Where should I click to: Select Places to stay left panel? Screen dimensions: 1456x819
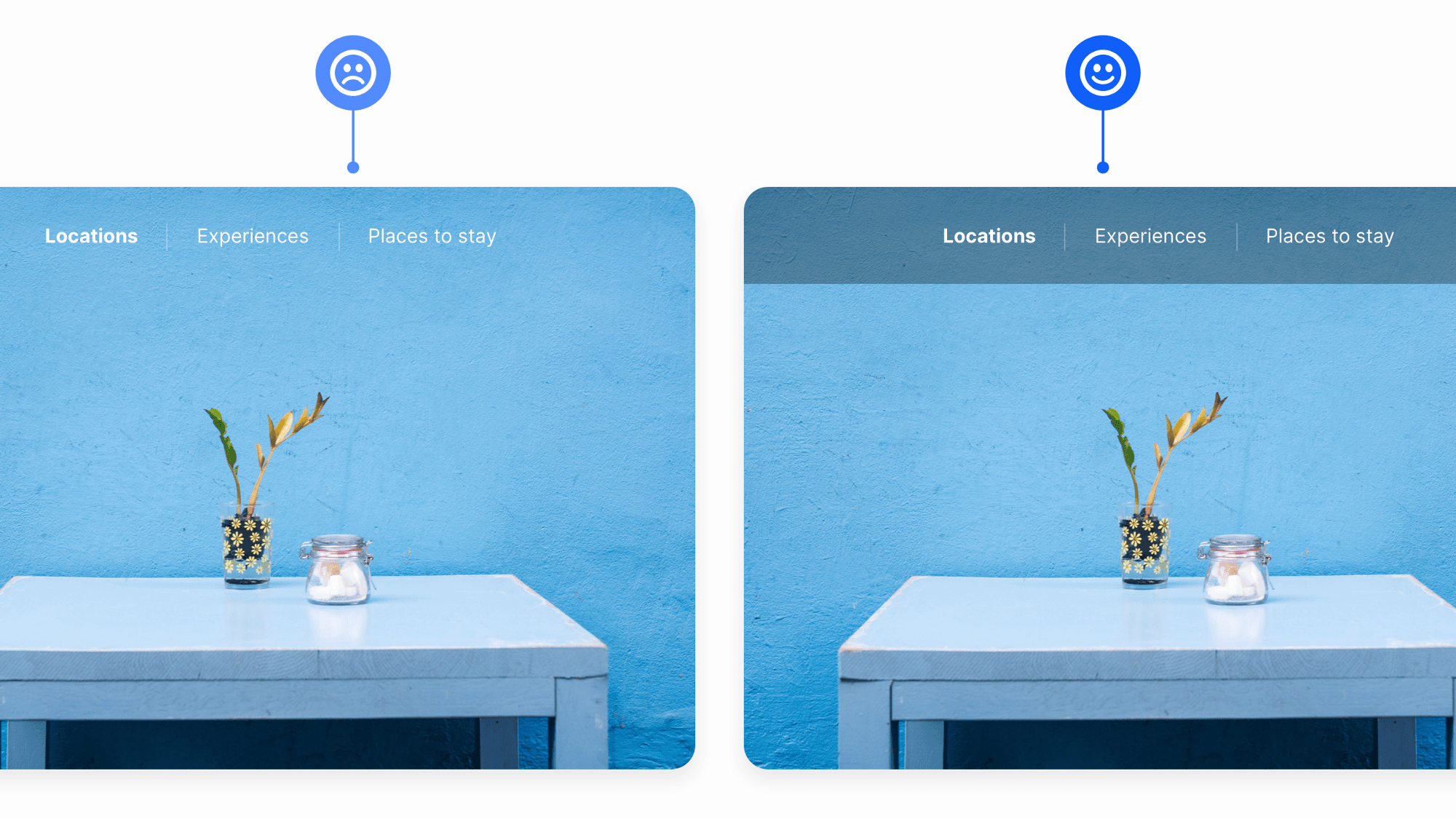pyautogui.click(x=432, y=235)
